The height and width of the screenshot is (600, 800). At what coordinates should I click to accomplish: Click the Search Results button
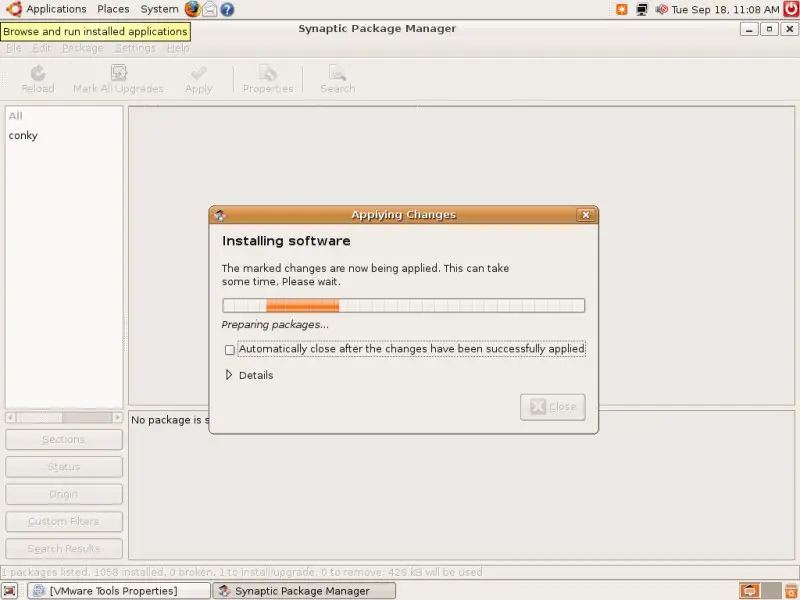click(64, 549)
